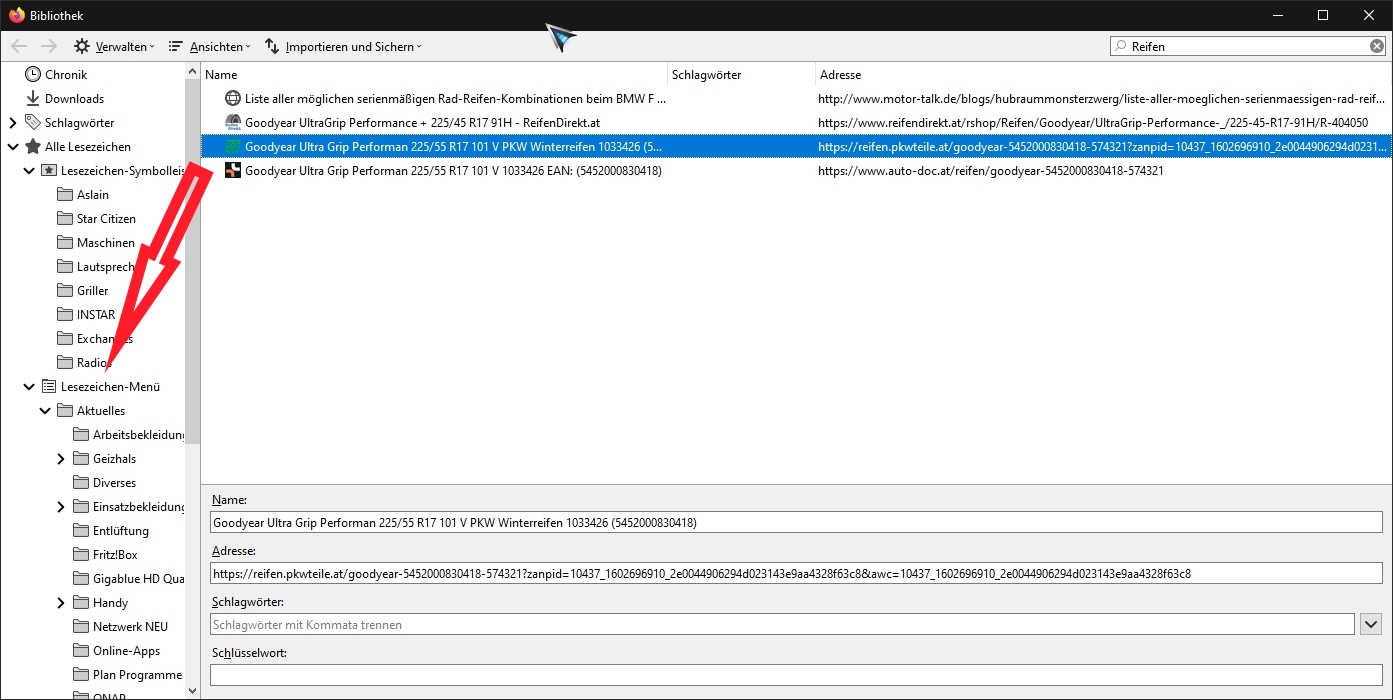Select the auto-doc.at Goodyear bookmark favicon
The image size is (1393, 700).
tap(232, 171)
